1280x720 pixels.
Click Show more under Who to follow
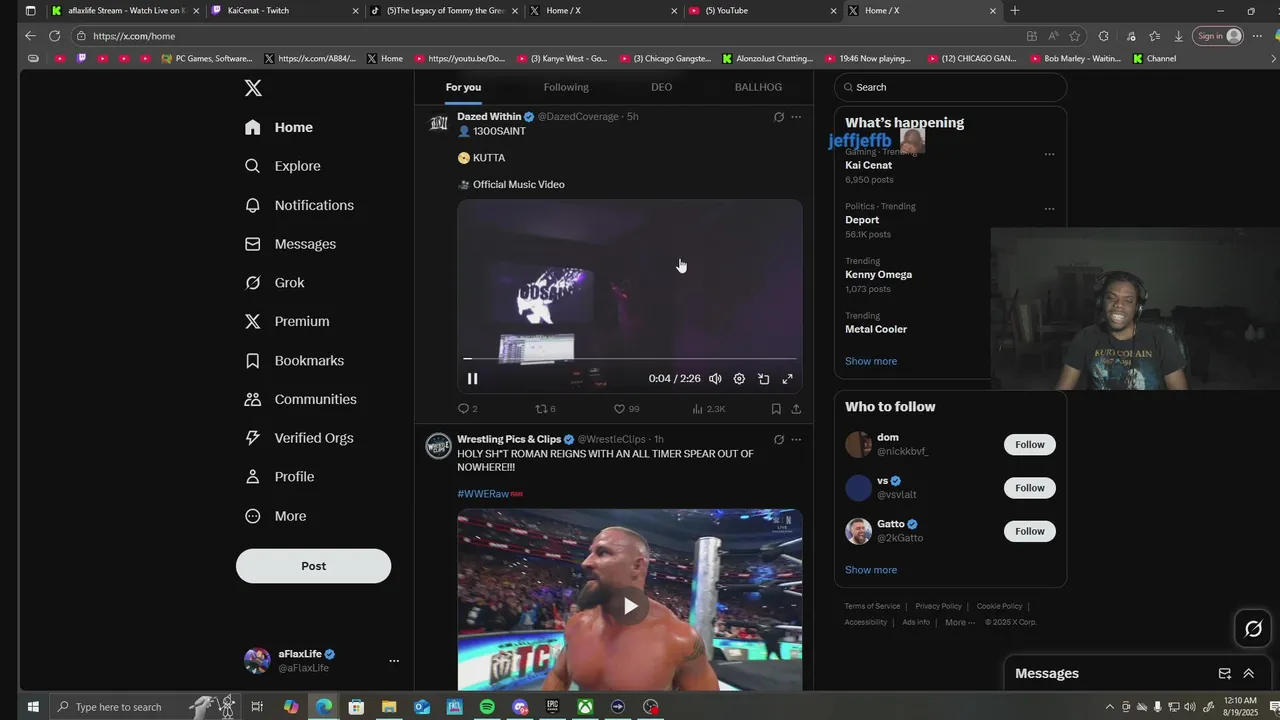pyautogui.click(x=871, y=570)
